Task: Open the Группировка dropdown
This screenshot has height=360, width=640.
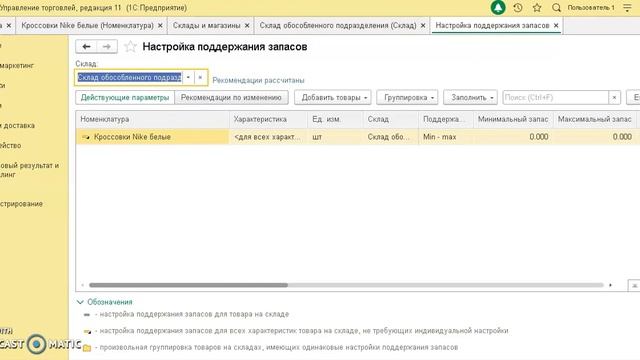Action: 407,98
